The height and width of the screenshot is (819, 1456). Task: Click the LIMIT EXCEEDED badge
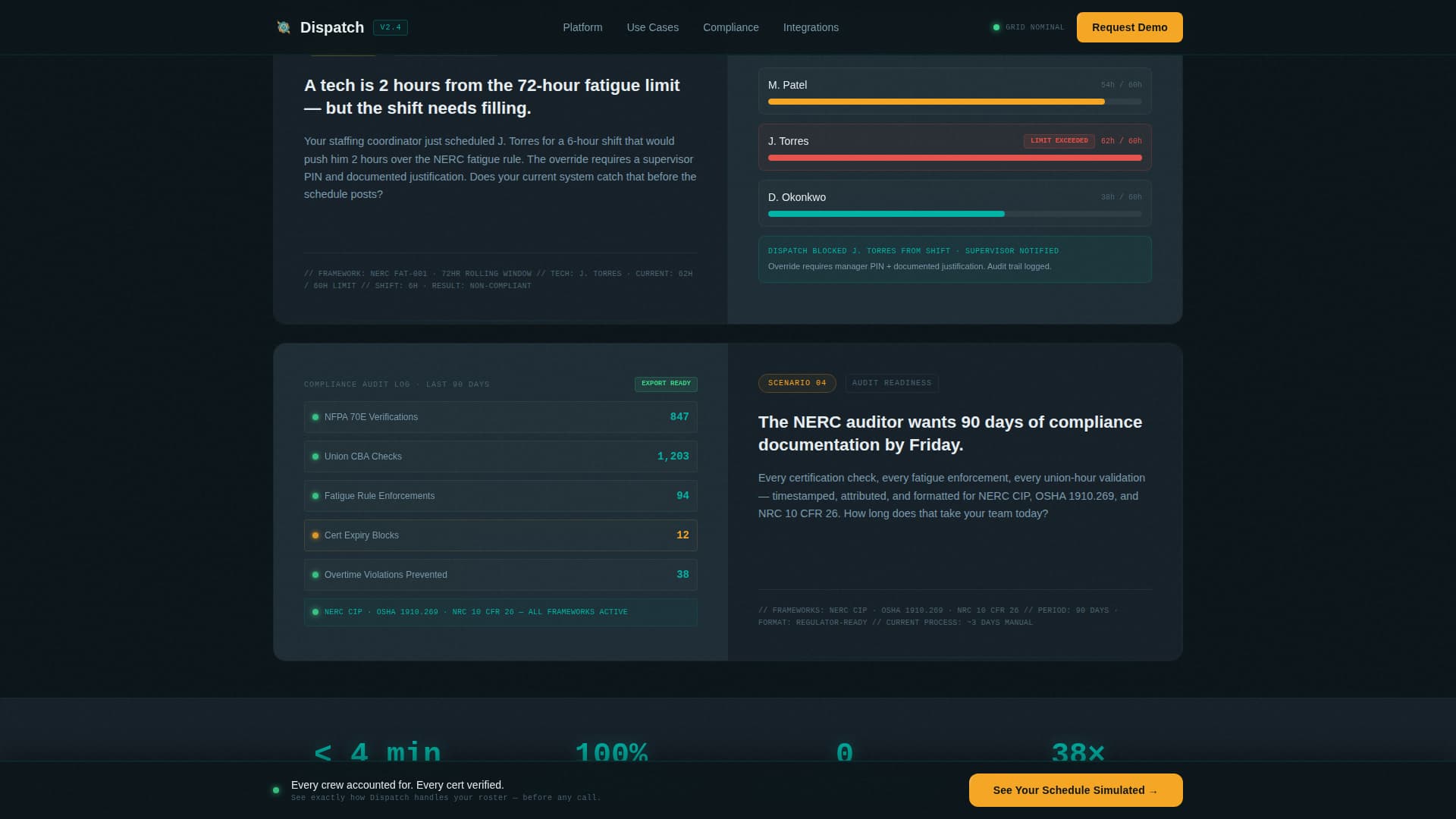click(x=1059, y=141)
